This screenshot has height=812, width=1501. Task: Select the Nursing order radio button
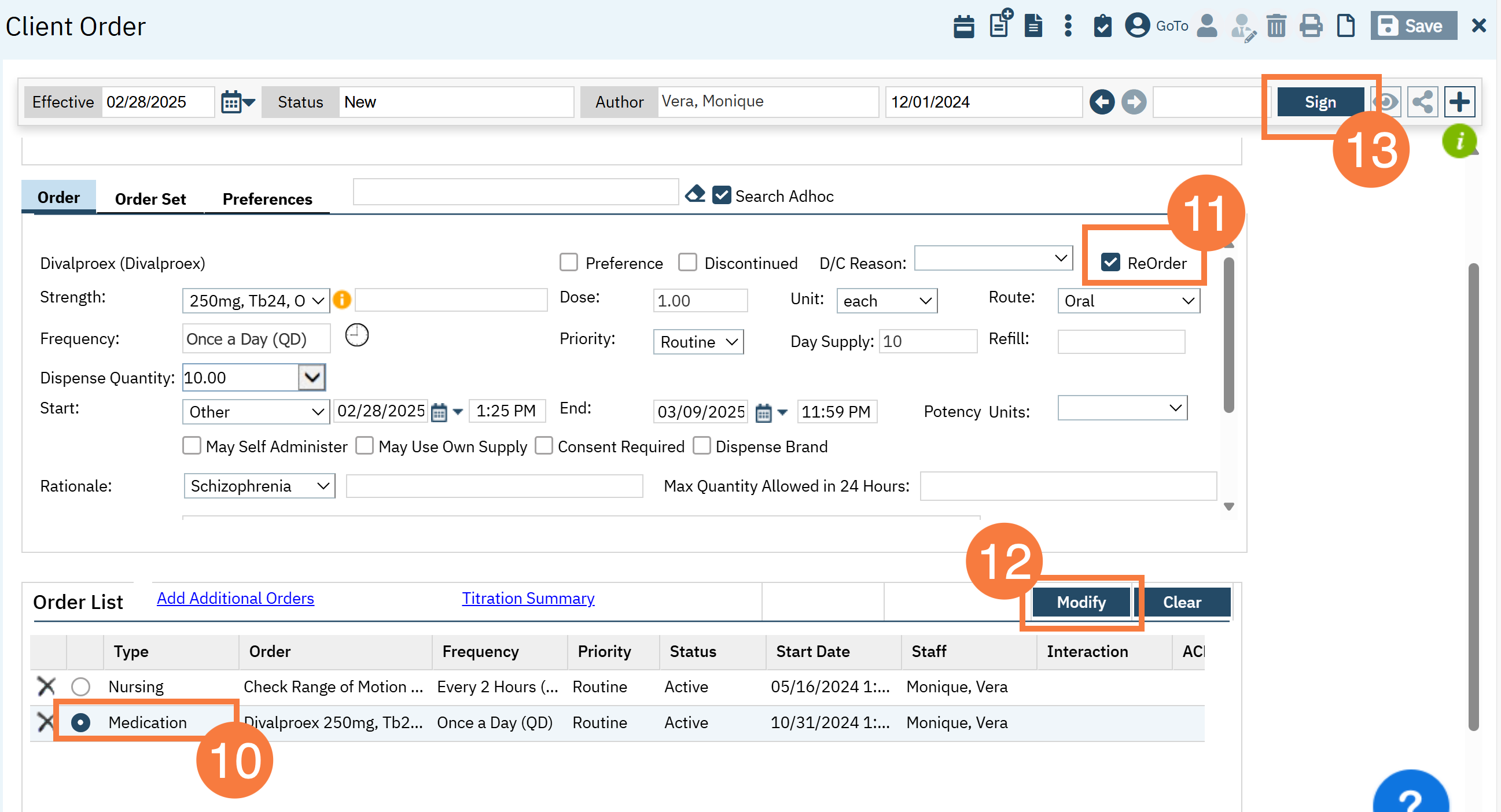[80, 686]
